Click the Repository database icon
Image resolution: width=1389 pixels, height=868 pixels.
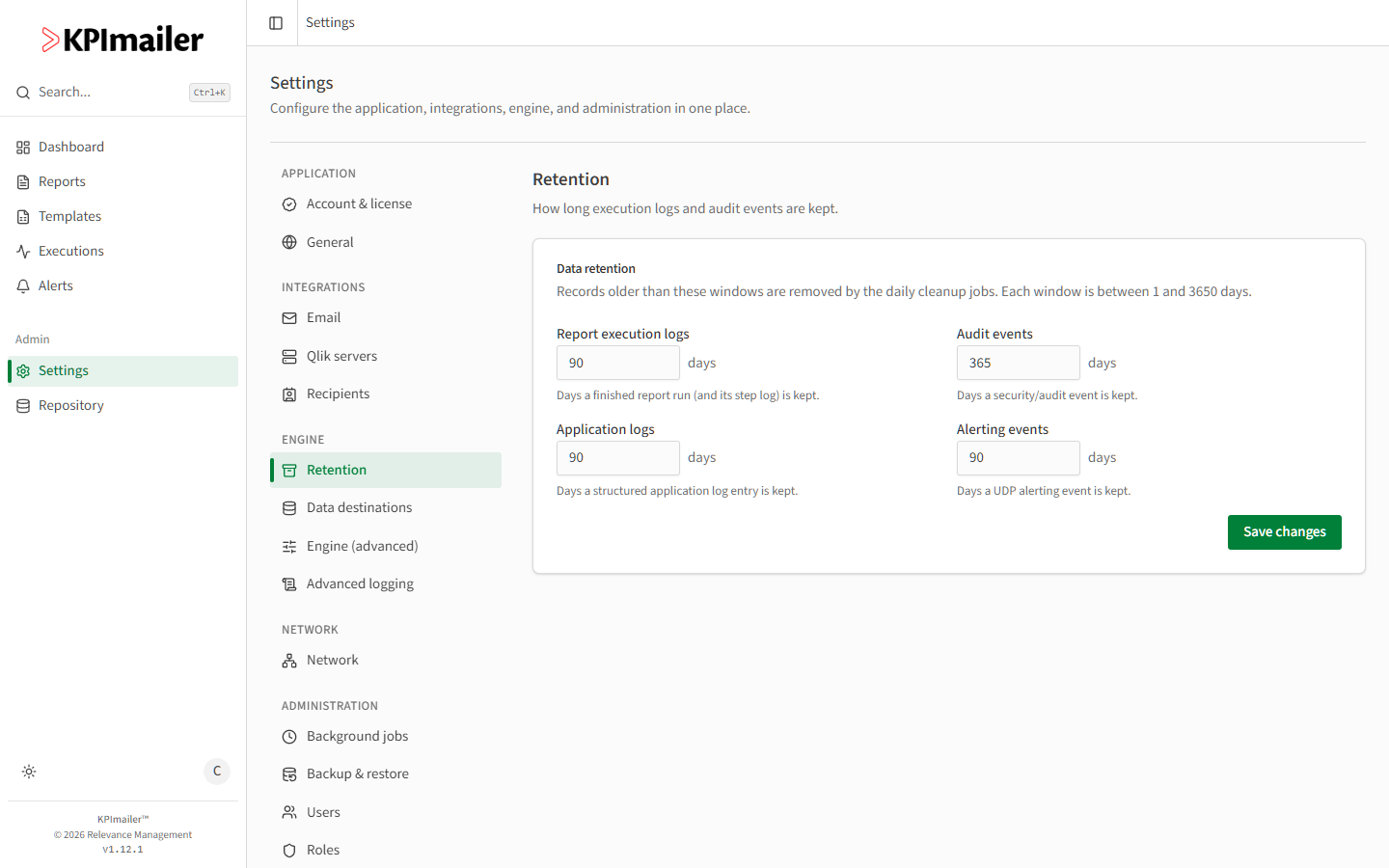click(x=23, y=406)
